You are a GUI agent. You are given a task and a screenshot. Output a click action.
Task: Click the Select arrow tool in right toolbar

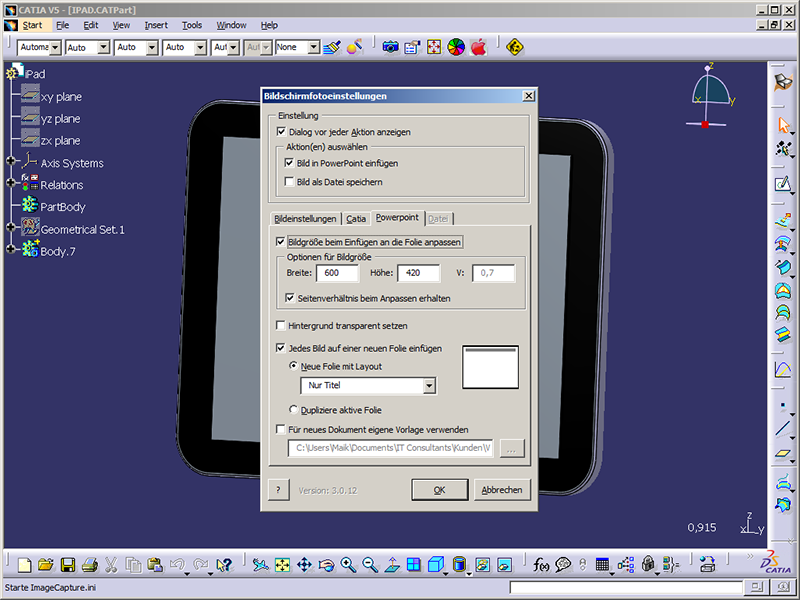click(x=783, y=125)
